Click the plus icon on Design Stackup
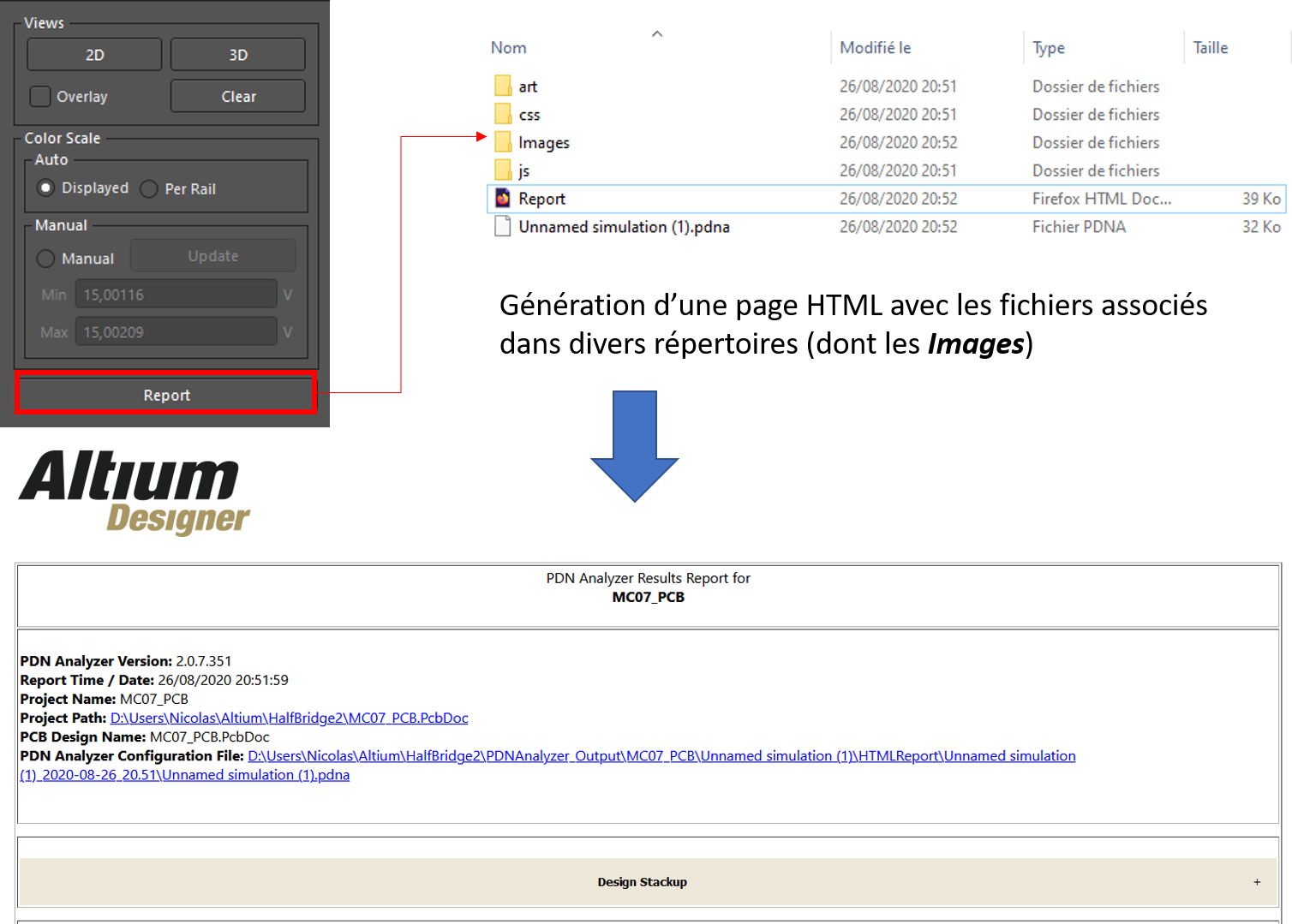Screen dimensions: 1292x924 pos(1257,882)
